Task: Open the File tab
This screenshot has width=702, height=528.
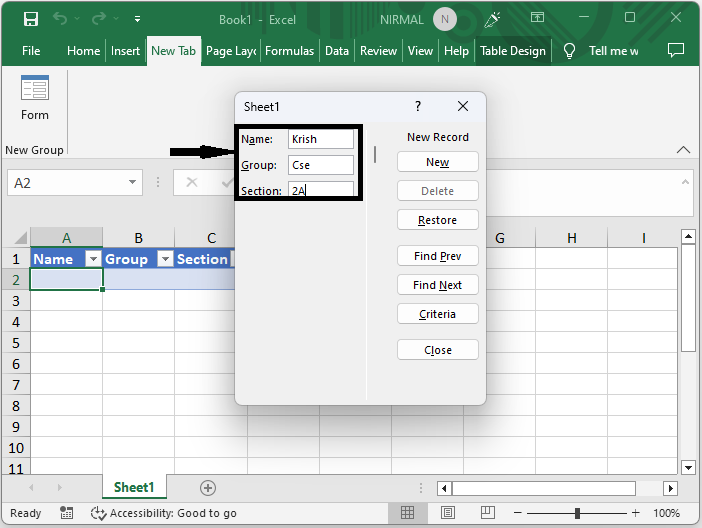Action: pyautogui.click(x=31, y=51)
